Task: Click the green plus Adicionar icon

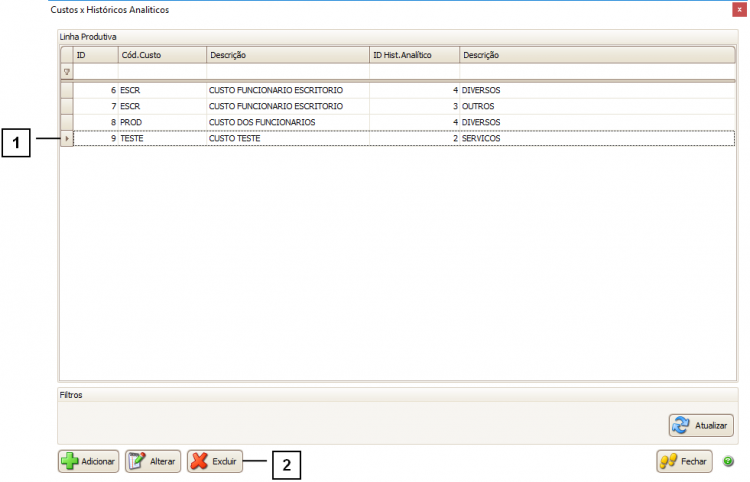Action: [71, 462]
